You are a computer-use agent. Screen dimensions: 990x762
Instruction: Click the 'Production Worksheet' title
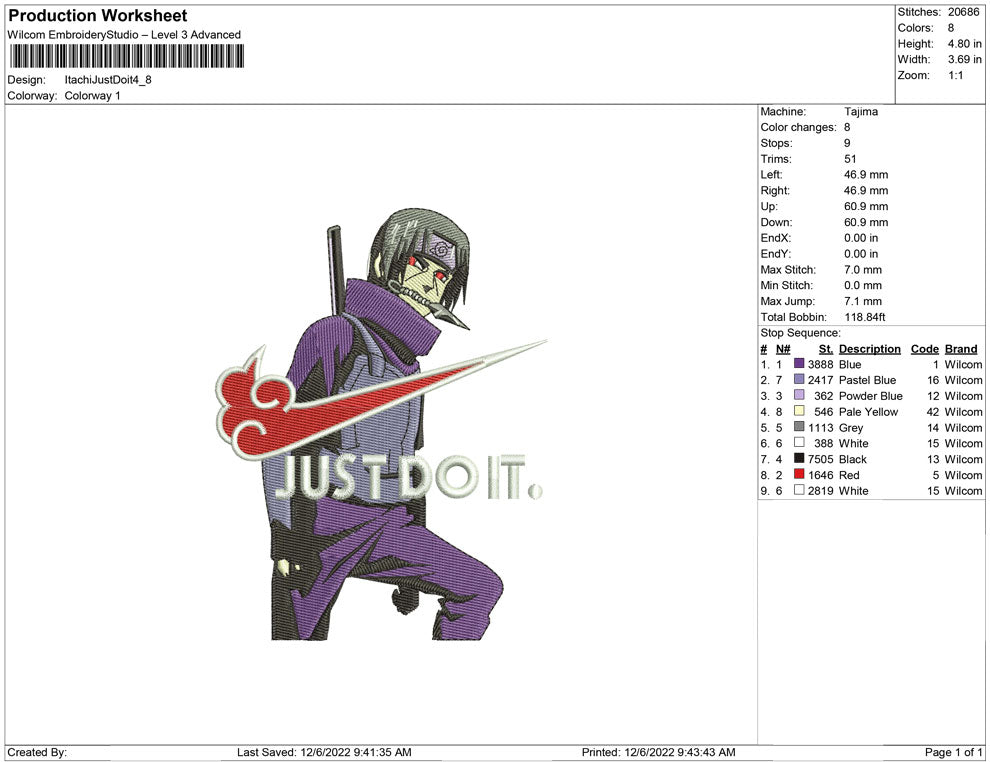[x=98, y=16]
